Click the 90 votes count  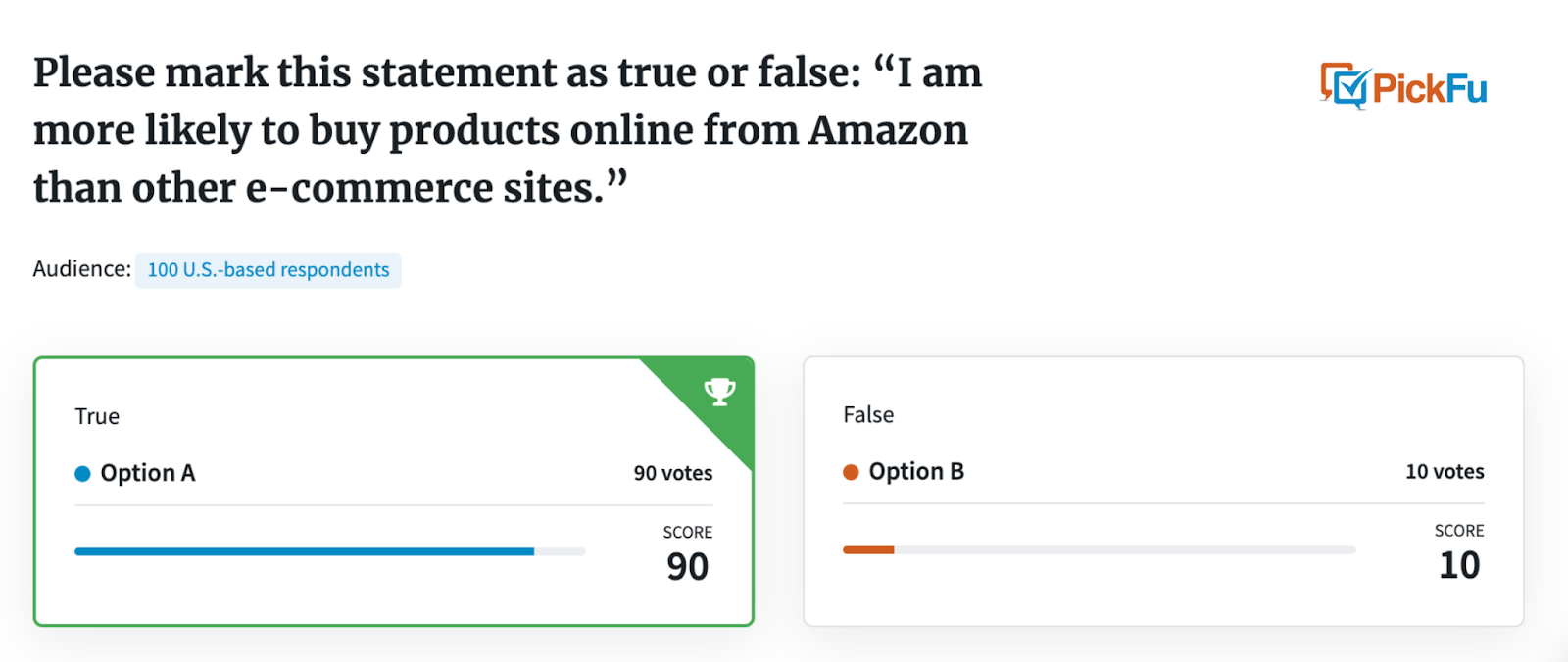point(673,473)
